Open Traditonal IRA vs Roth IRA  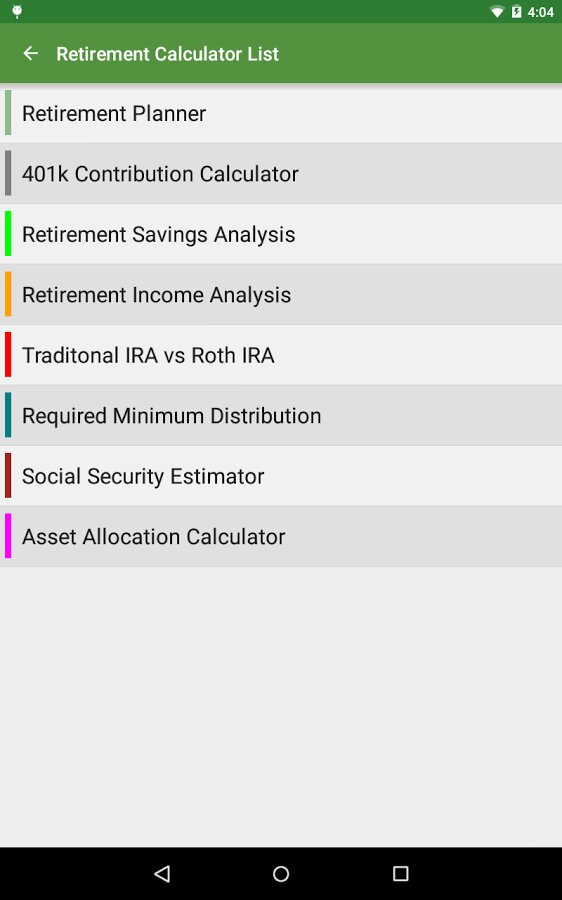click(x=281, y=355)
